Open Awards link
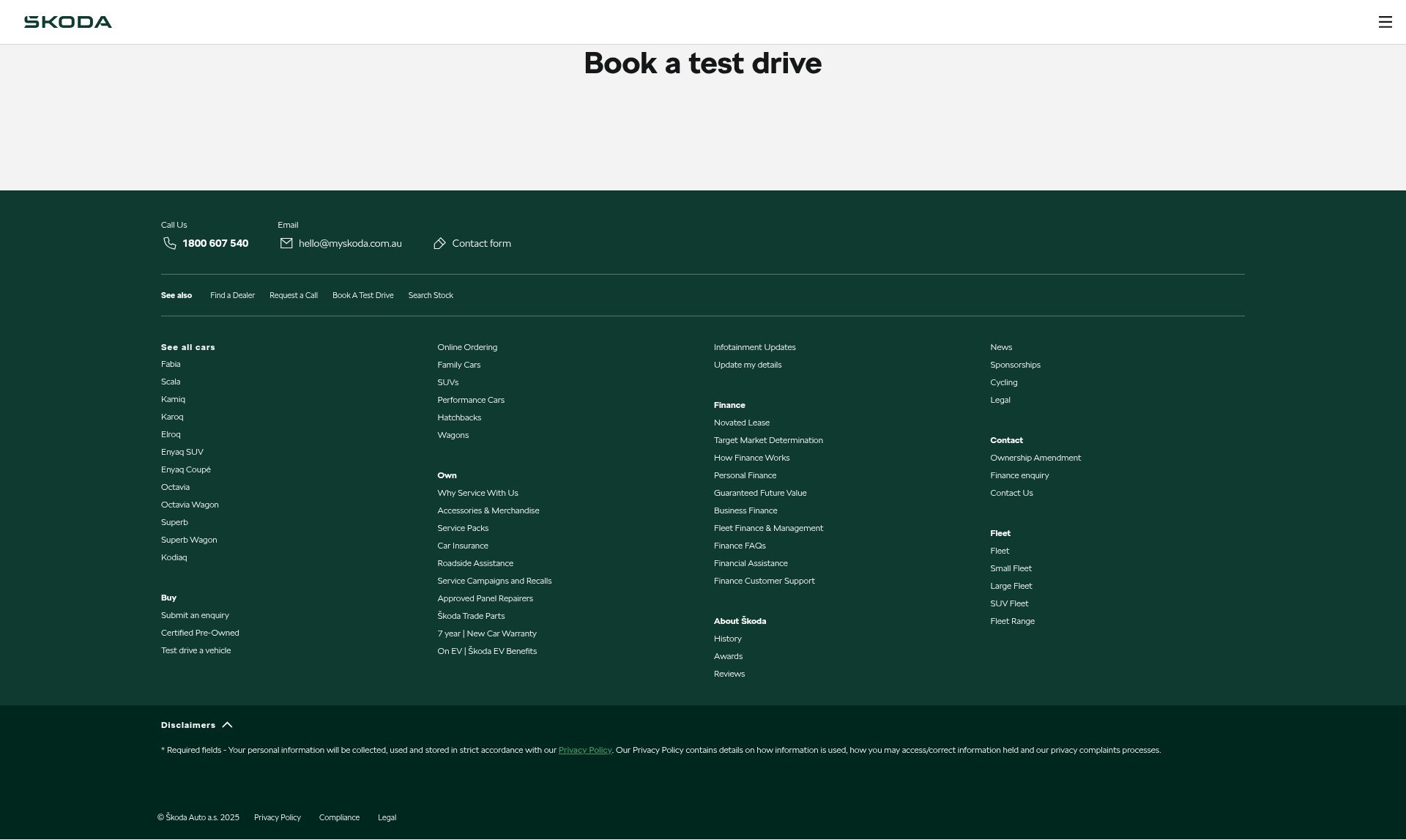 tap(728, 657)
